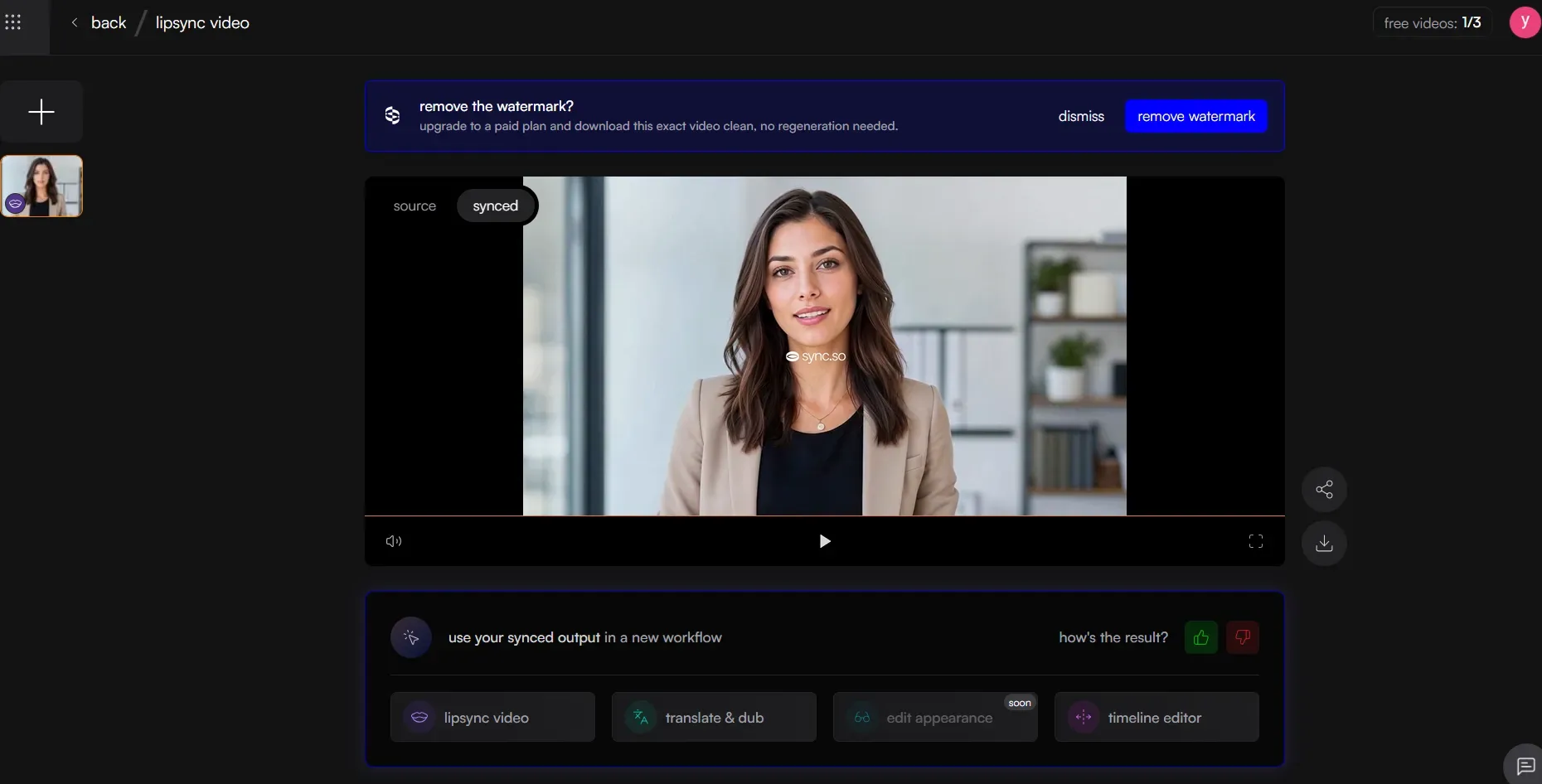
Task: Open the apps grid menu
Action: pos(13,22)
